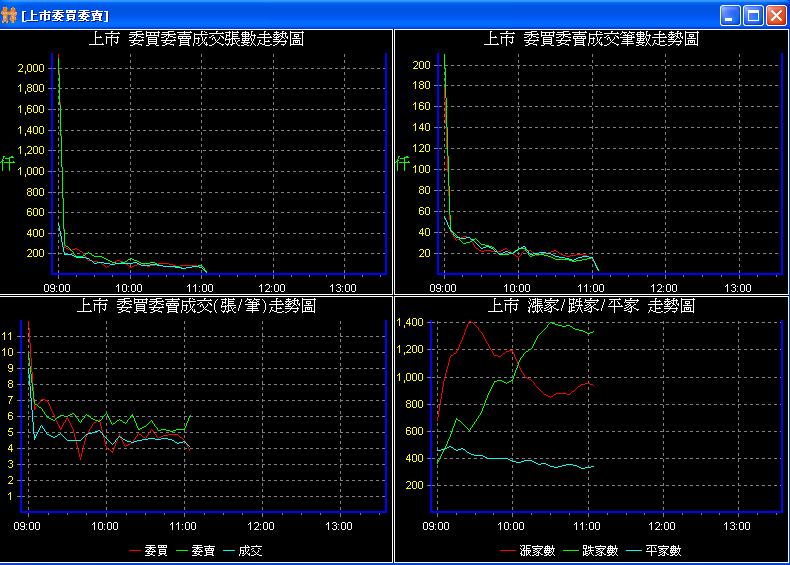The image size is (790, 565).
Task: Click the 1,400 axis label in 漲家/跌家 chart
Action: pyautogui.click(x=410, y=323)
